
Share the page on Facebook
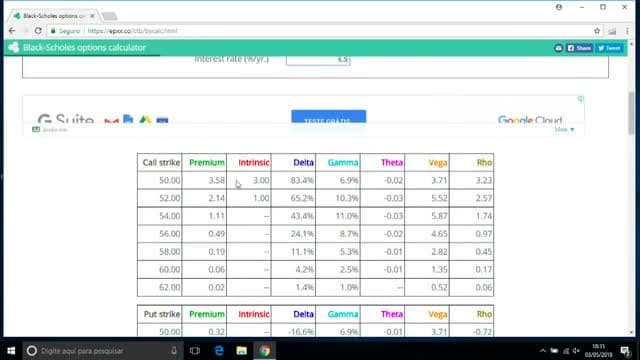pyautogui.click(x=579, y=48)
